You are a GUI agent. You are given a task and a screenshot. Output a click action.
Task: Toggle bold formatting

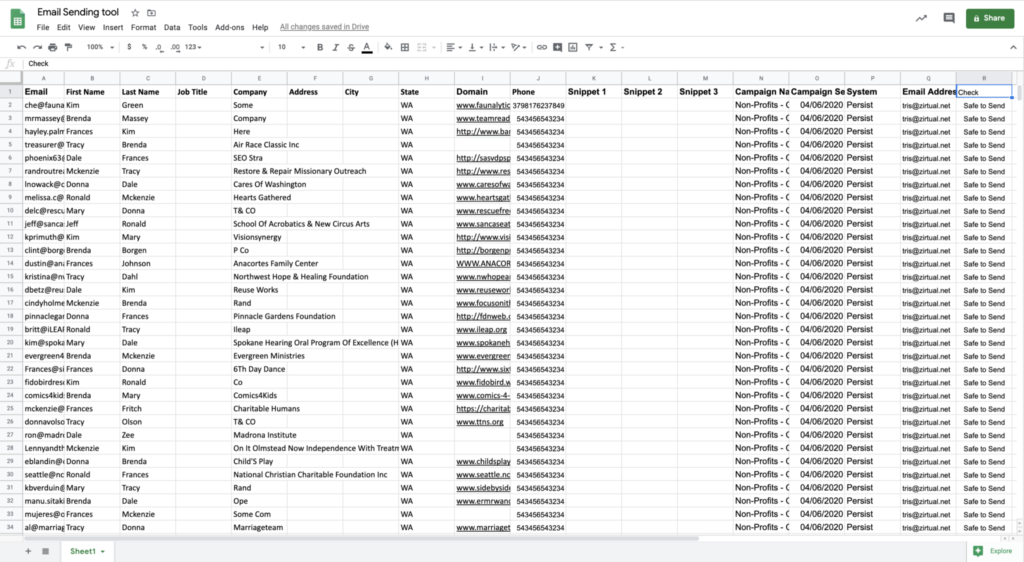click(x=320, y=47)
